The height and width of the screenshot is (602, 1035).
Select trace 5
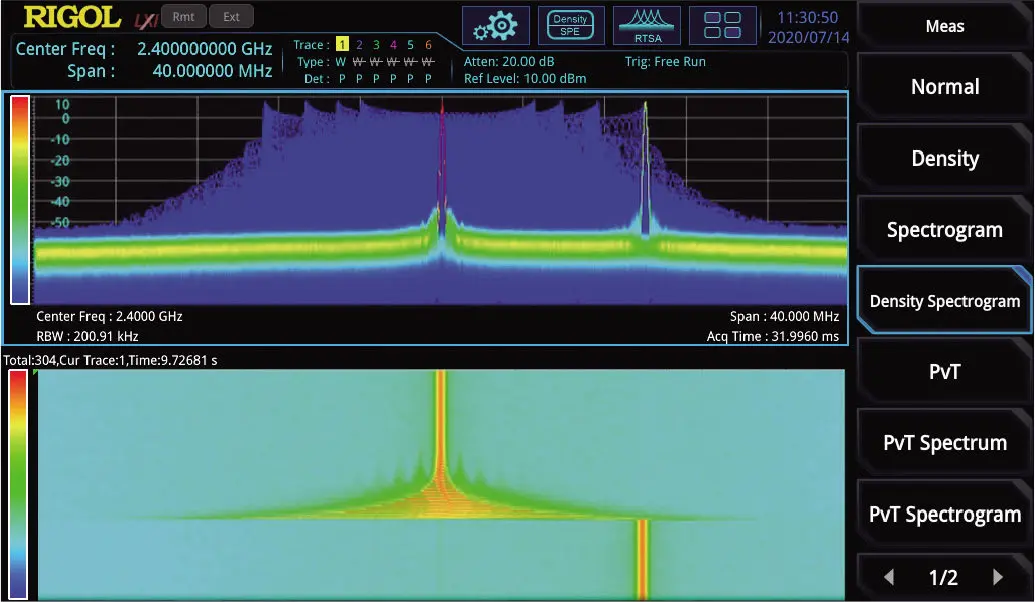tap(411, 44)
